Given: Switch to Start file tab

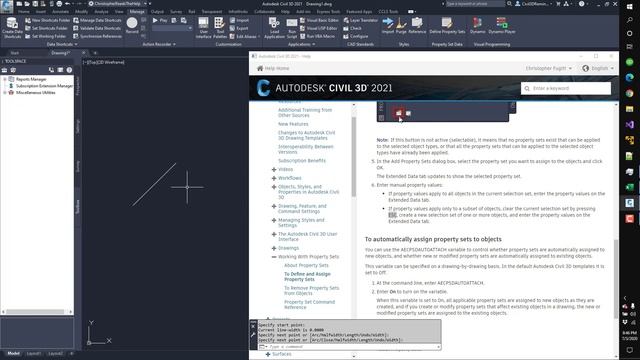Looking at the screenshot, I should 15,53.
